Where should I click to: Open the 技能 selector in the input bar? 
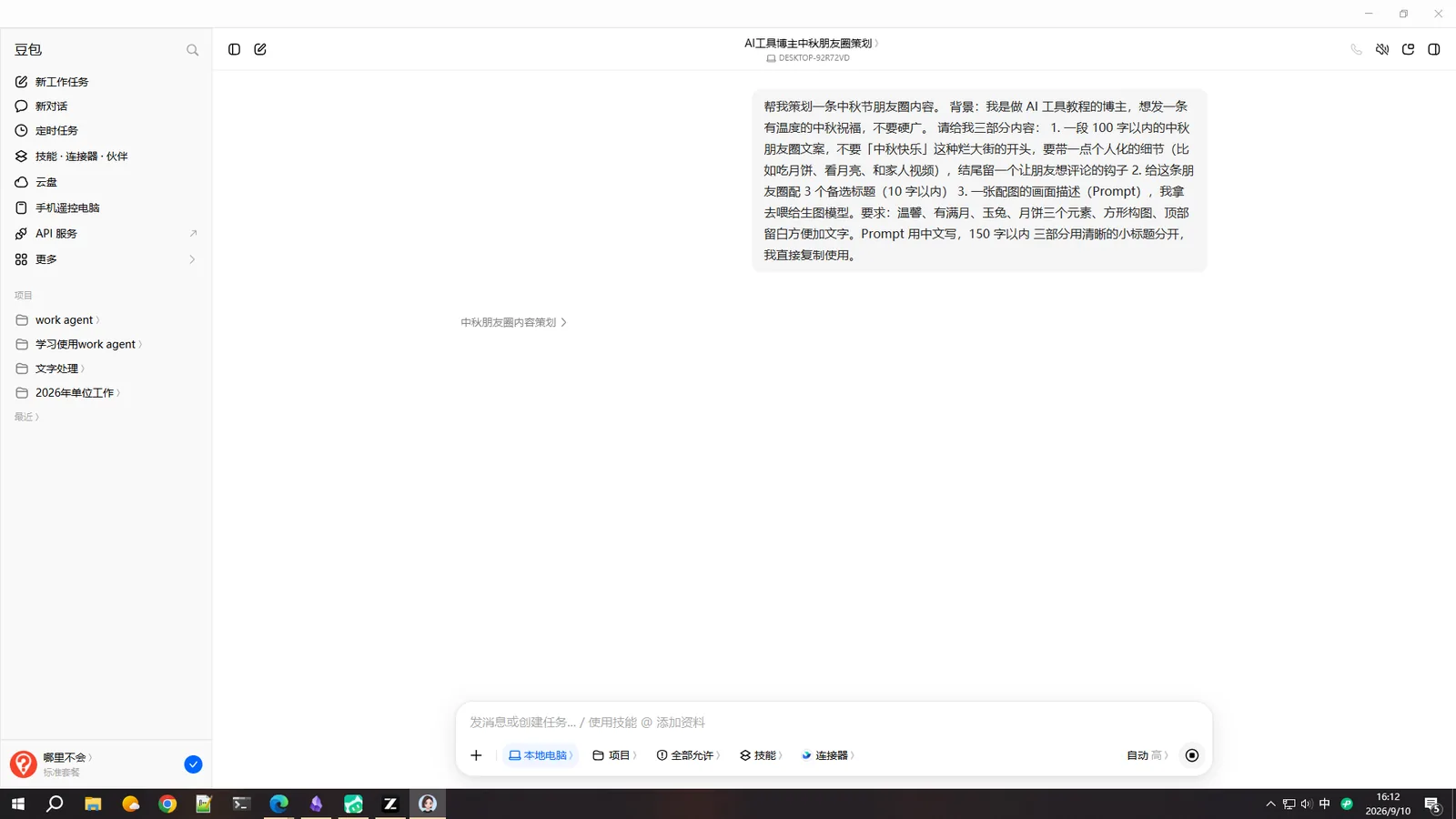761,755
